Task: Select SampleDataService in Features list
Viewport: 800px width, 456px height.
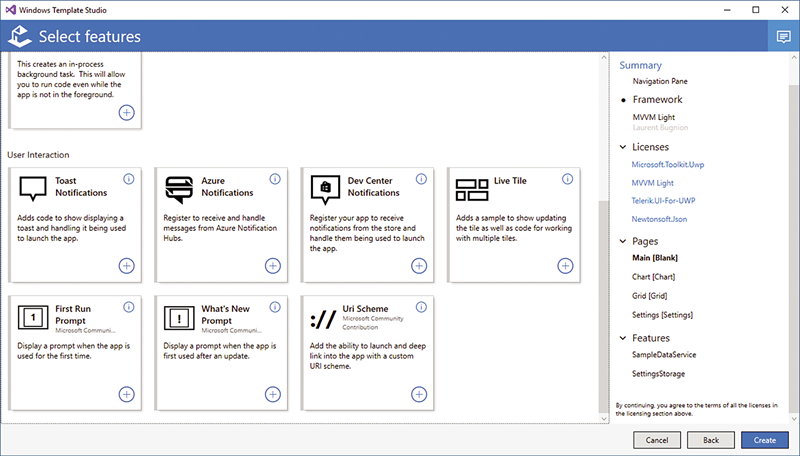Action: [664, 355]
